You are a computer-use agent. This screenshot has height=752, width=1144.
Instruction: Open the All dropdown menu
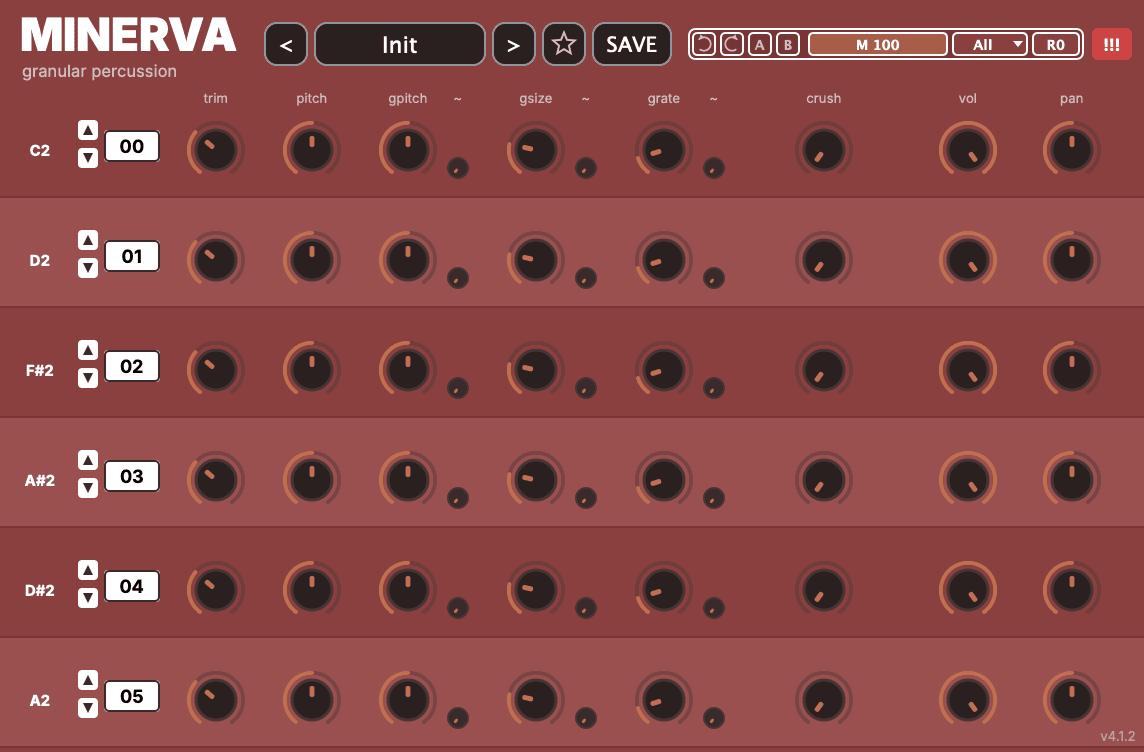pyautogui.click(x=990, y=44)
